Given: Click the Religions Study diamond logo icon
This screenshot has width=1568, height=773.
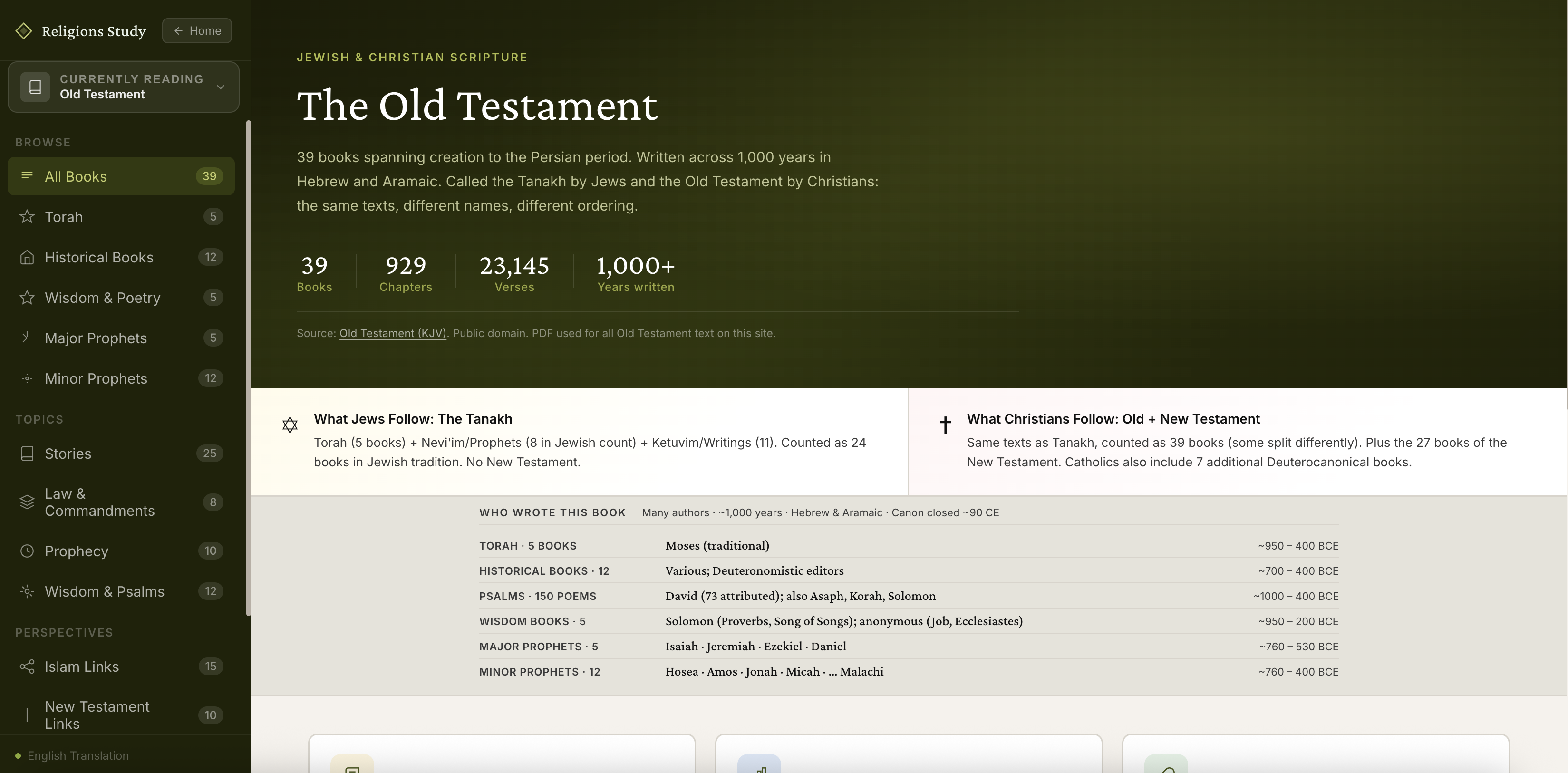Looking at the screenshot, I should coord(24,31).
